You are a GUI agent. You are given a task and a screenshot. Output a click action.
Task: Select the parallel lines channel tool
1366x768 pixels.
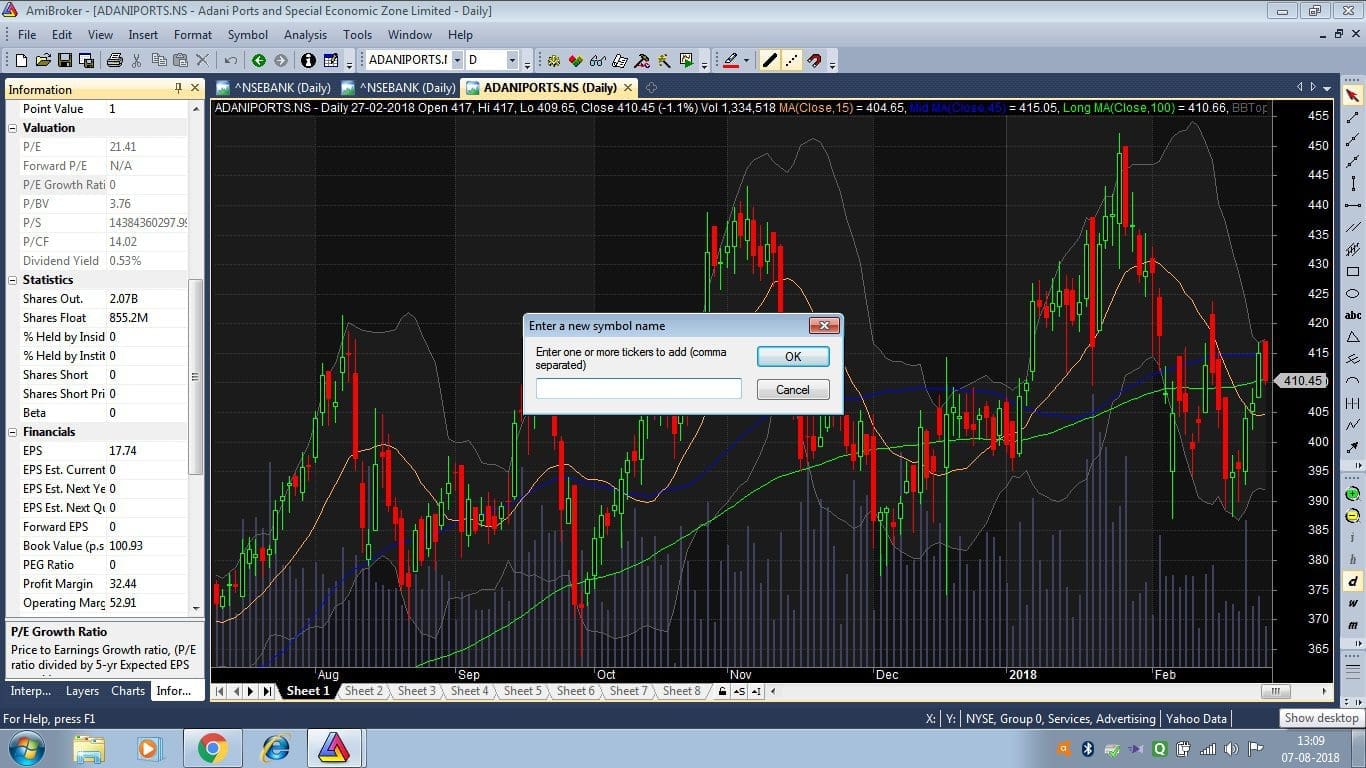click(1353, 228)
